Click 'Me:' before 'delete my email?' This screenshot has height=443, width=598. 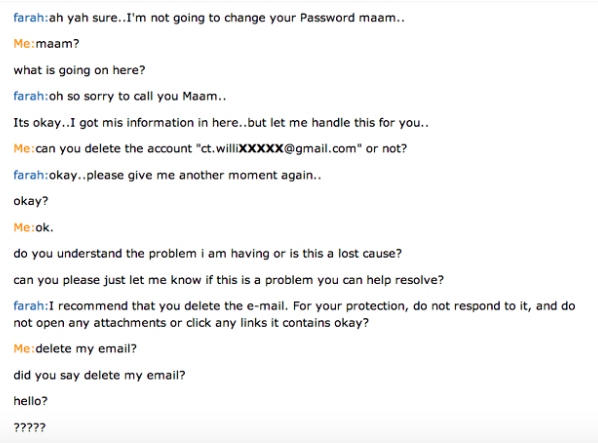click(24, 349)
